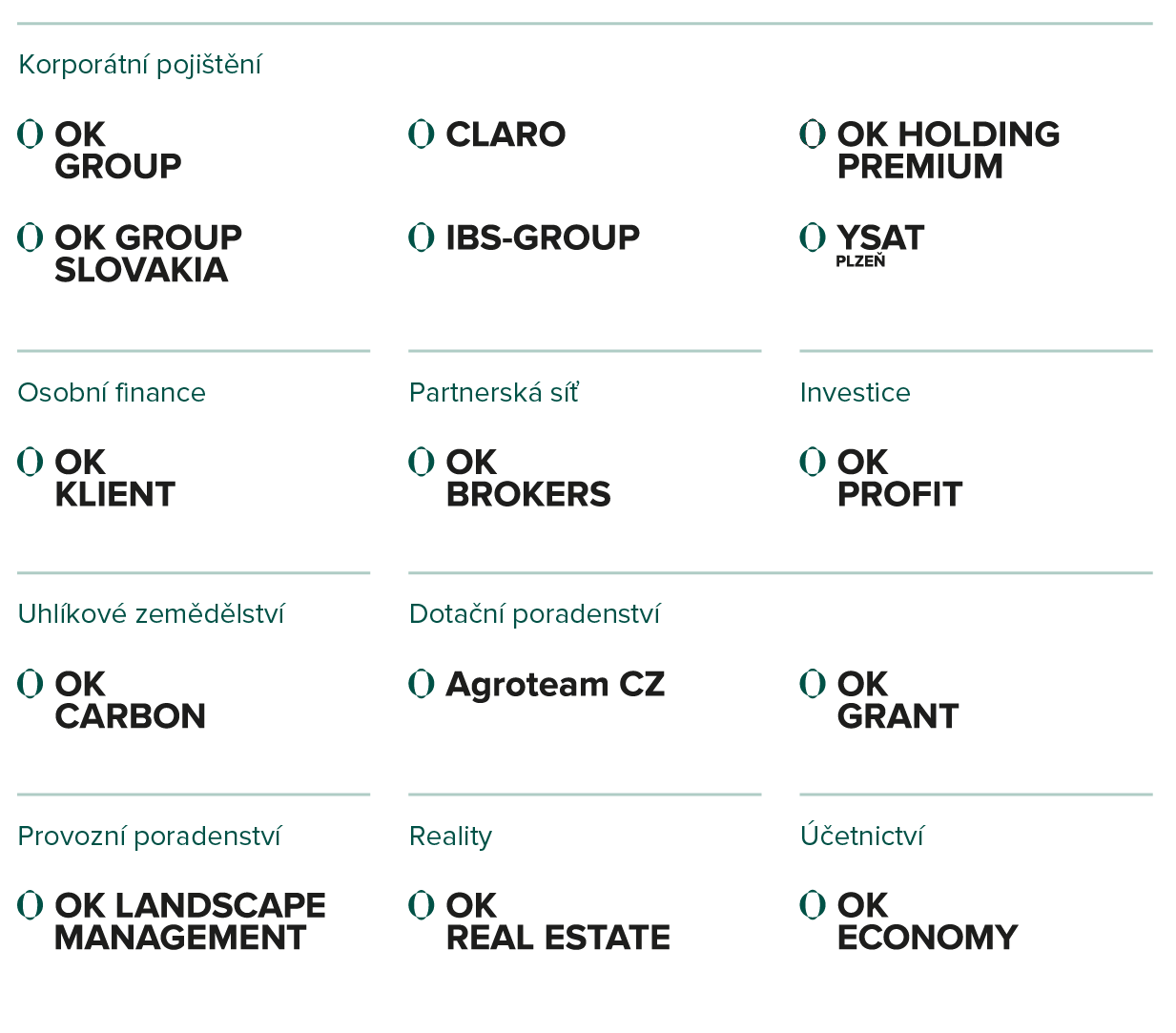
Task: Click the logo icon next to OK KLIENT
Action: click(x=31, y=462)
